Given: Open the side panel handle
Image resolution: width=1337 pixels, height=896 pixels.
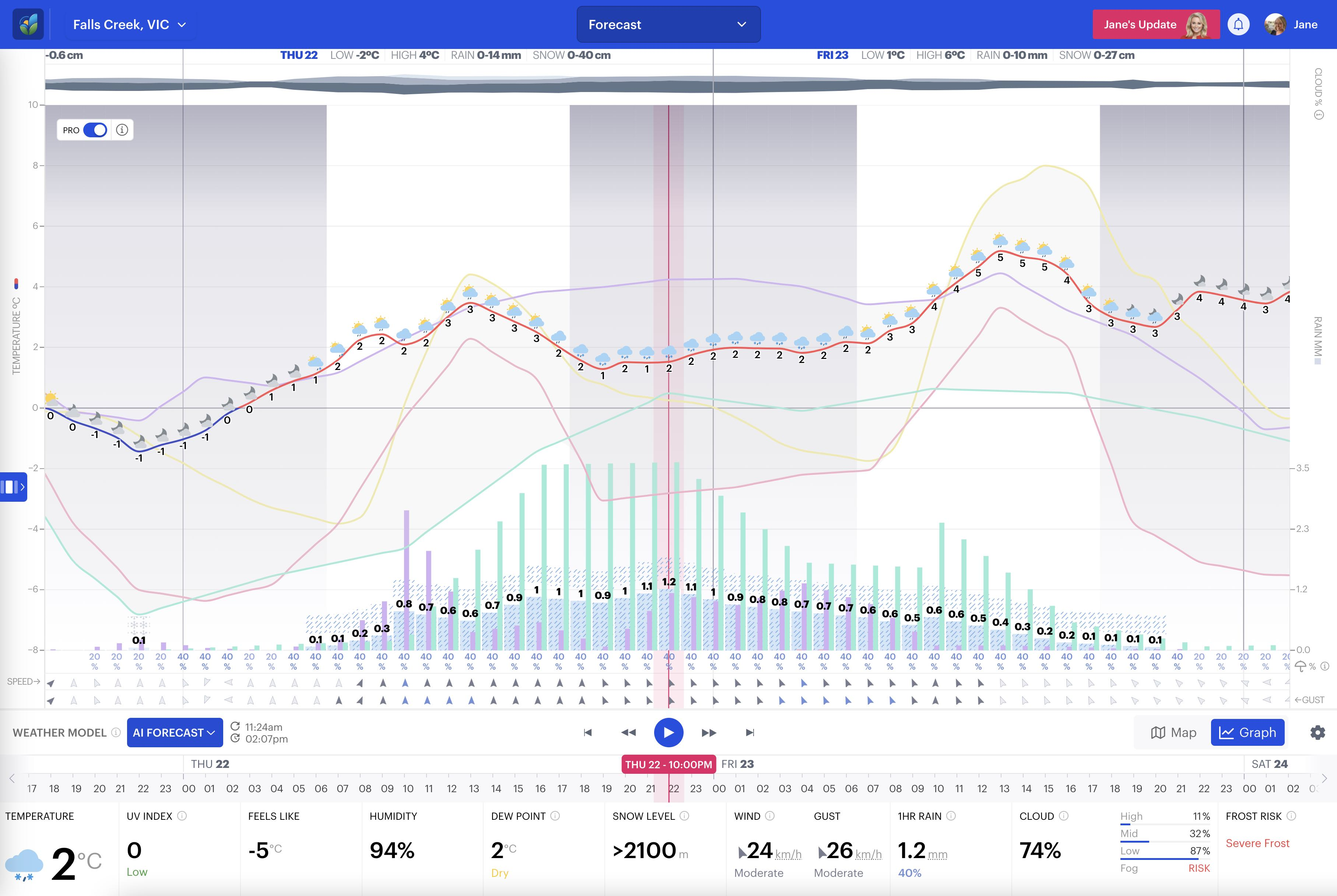Looking at the screenshot, I should (14, 487).
